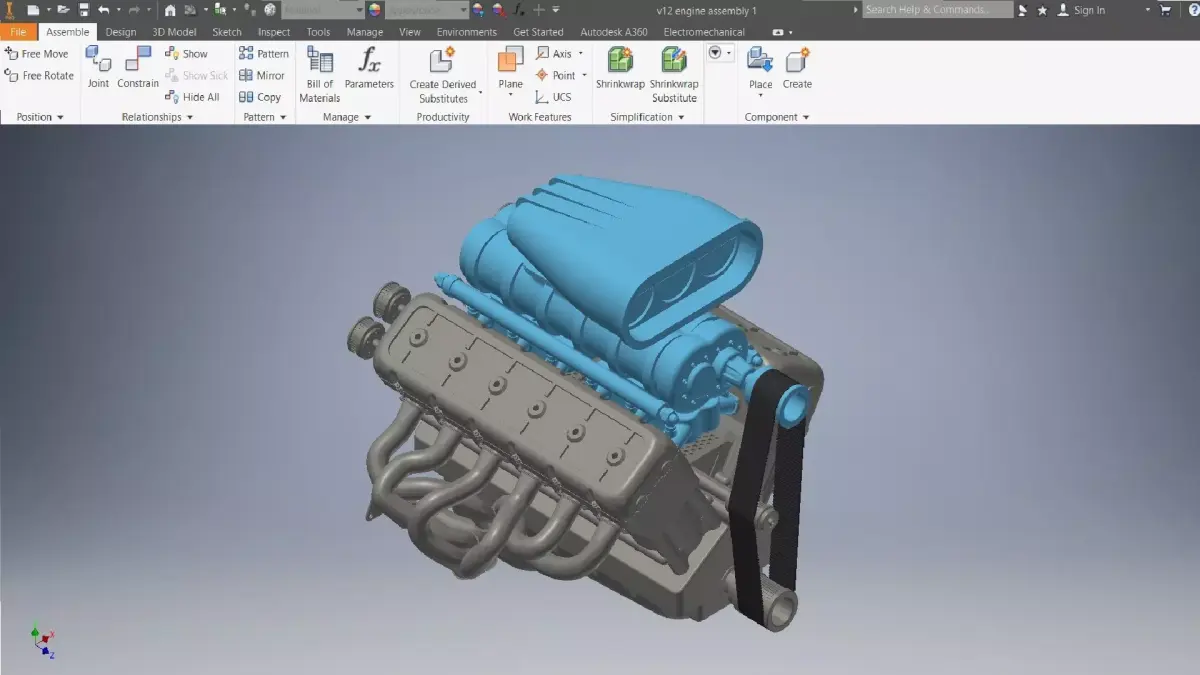This screenshot has height=675, width=1200.
Task: Click the Home icon in quick access toolbar
Action: coord(170,10)
